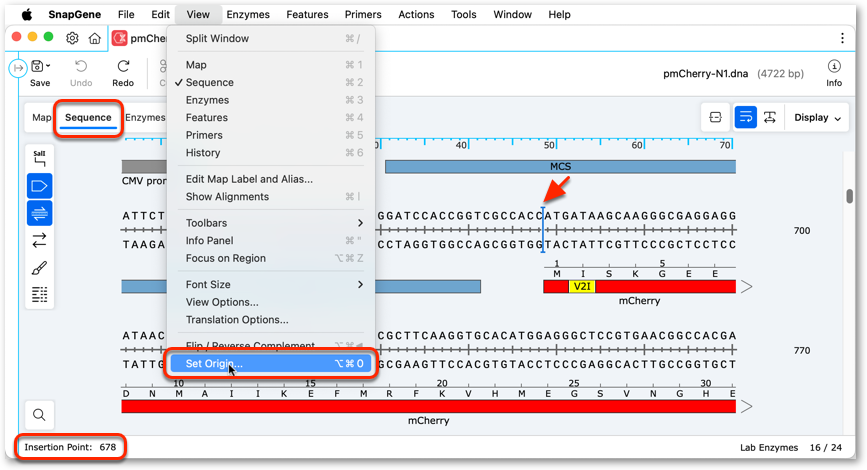Click the Undo toolbar button
867x470 pixels.
pos(81,73)
